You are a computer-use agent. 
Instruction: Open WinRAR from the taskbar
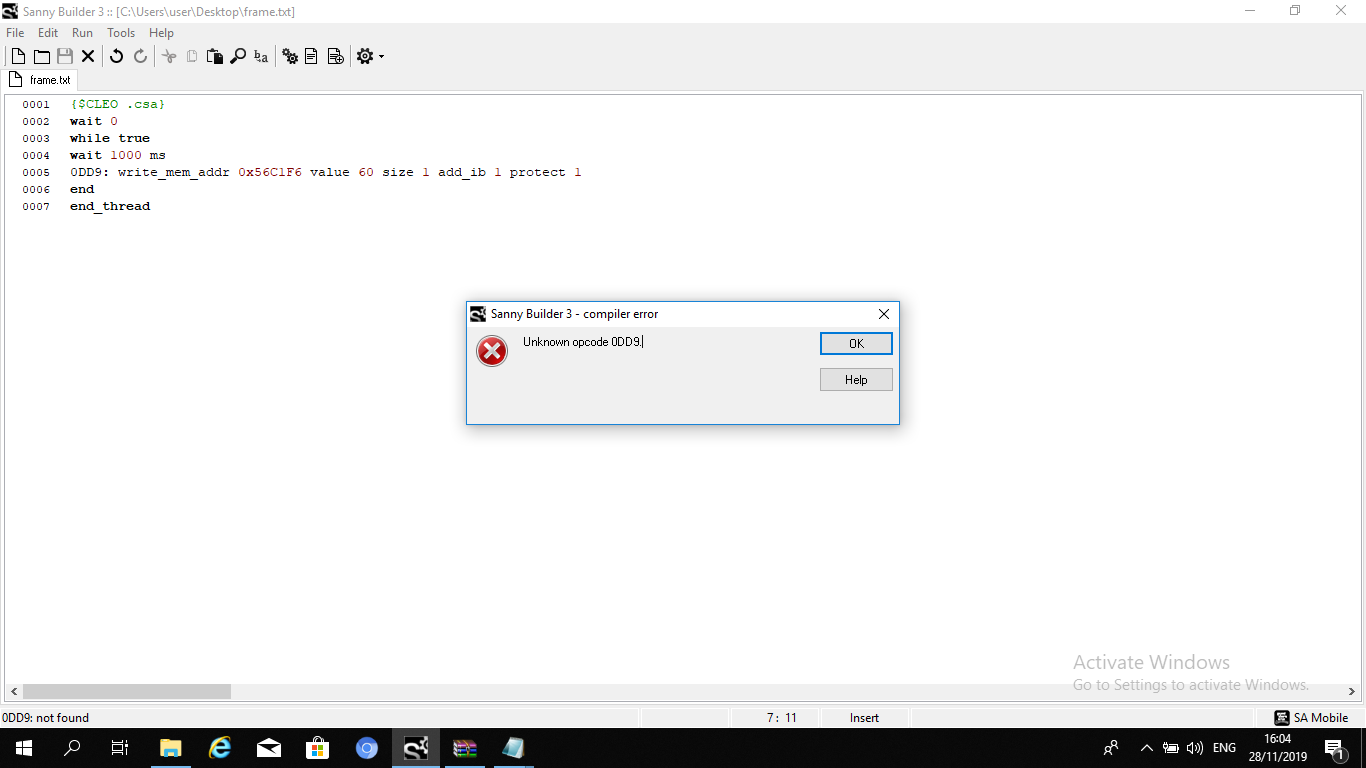[x=465, y=748]
